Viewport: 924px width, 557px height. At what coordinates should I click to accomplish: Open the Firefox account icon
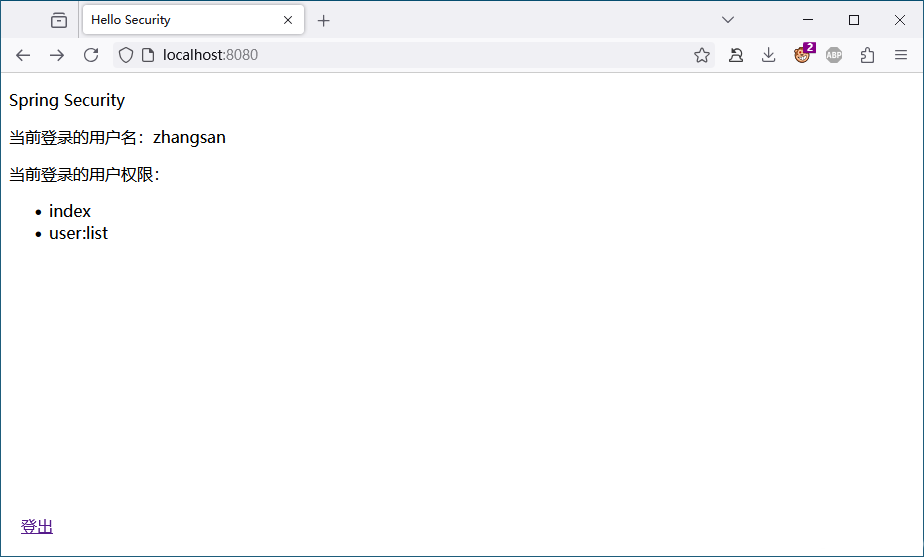(735, 55)
